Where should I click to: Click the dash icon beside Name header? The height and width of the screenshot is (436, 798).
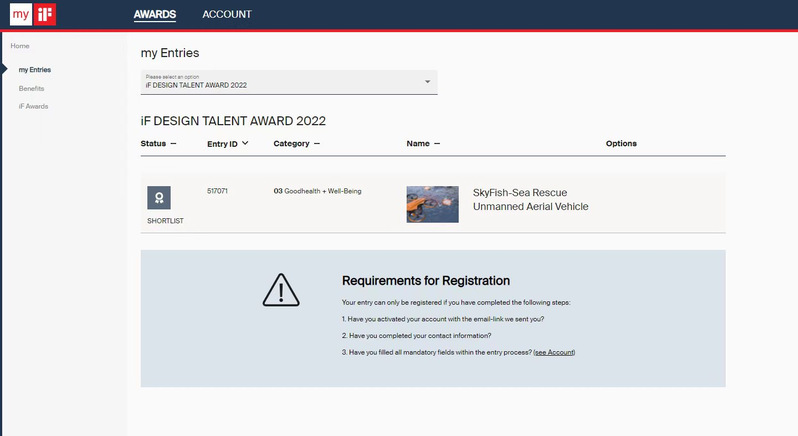[437, 143]
